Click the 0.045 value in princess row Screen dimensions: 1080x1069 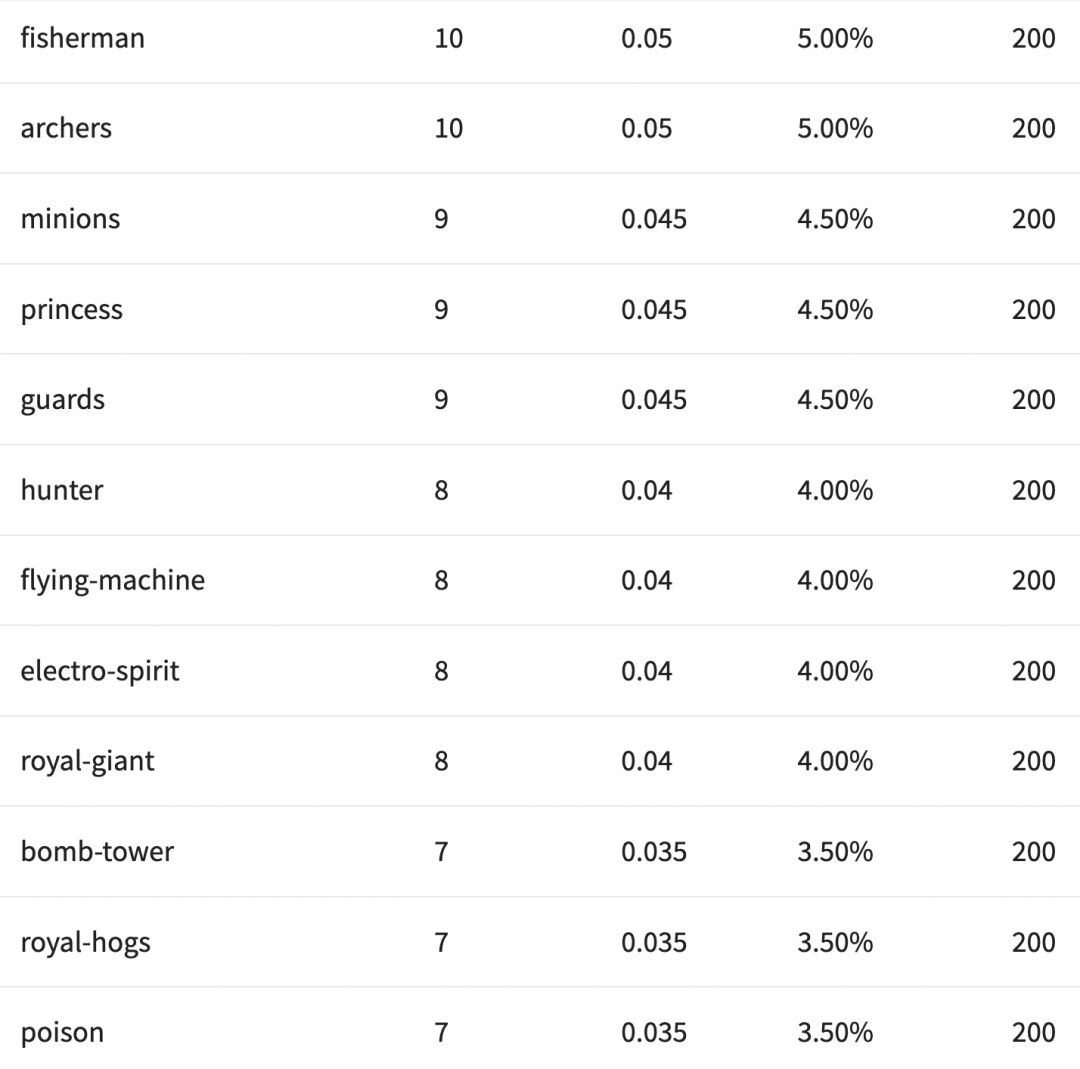click(654, 309)
